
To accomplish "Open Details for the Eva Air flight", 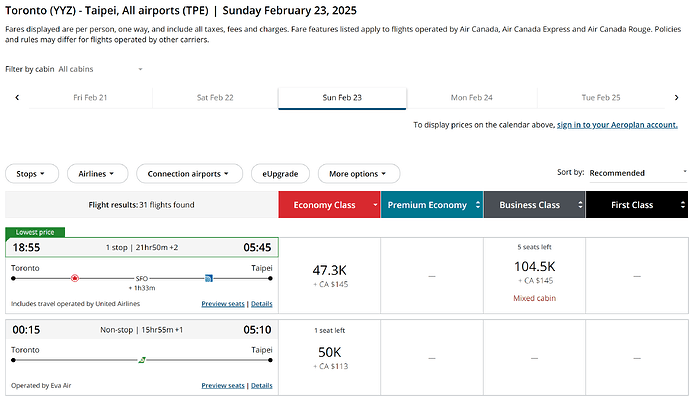I will coord(261,386).
